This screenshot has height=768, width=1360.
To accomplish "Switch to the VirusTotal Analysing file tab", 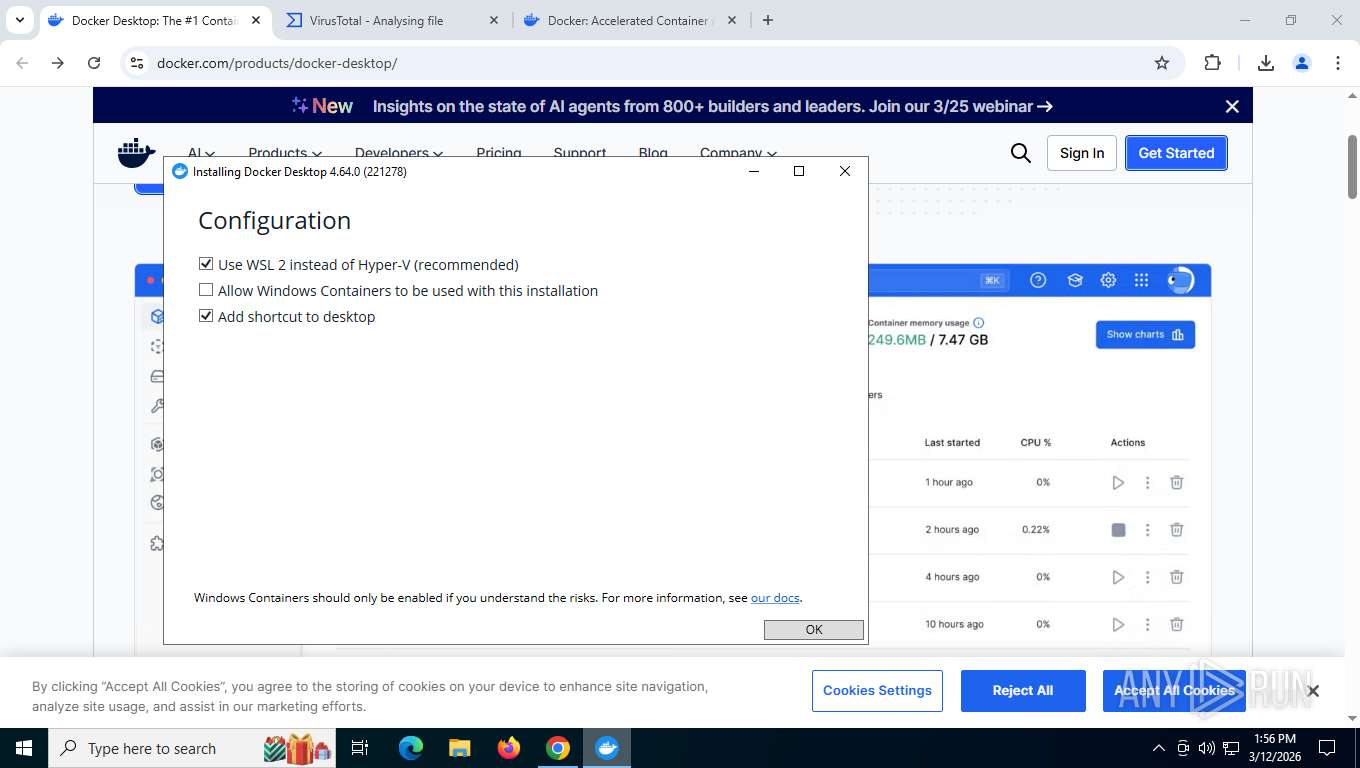I will click(394, 20).
